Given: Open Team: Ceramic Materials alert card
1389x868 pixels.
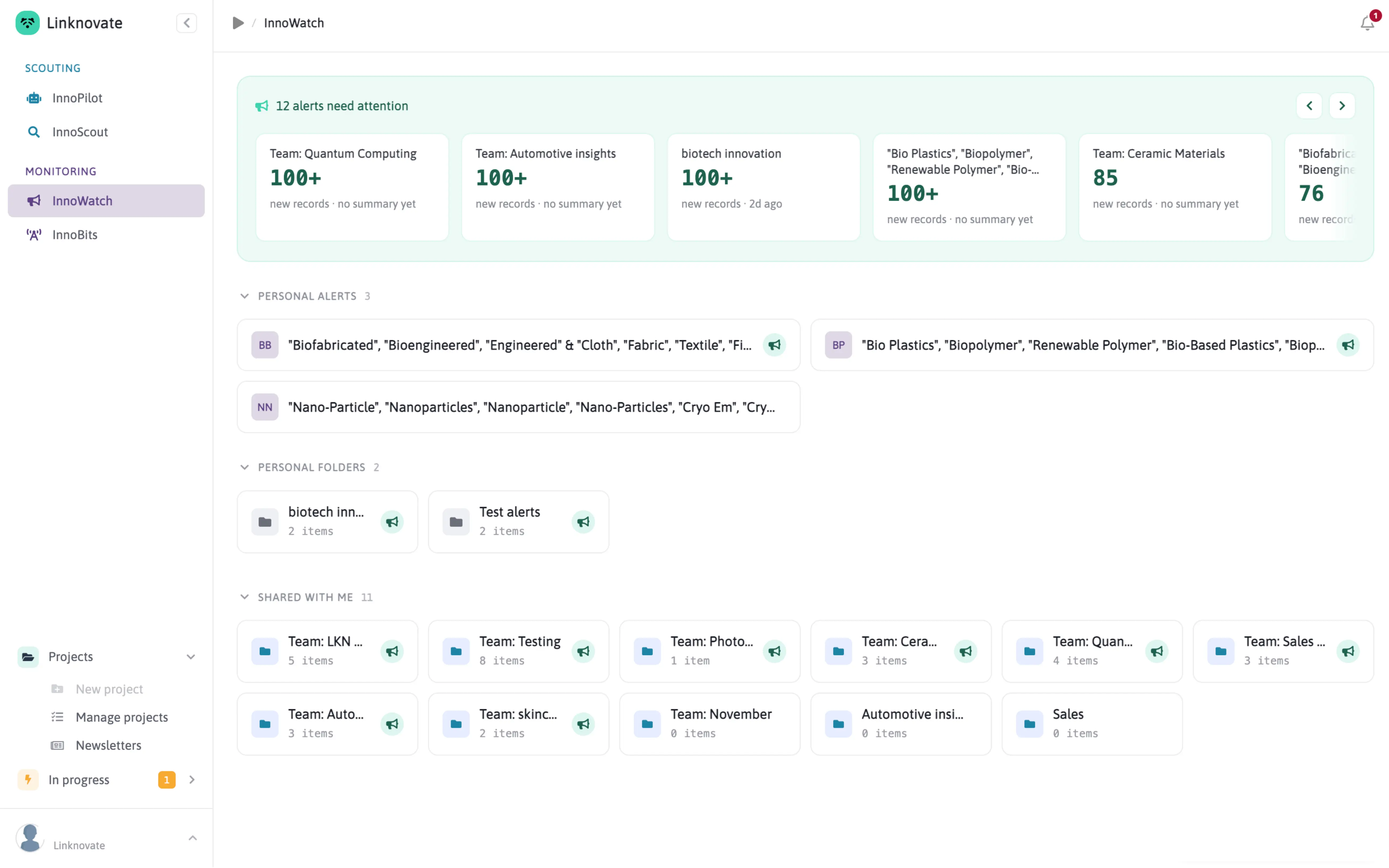Looking at the screenshot, I should [1175, 187].
